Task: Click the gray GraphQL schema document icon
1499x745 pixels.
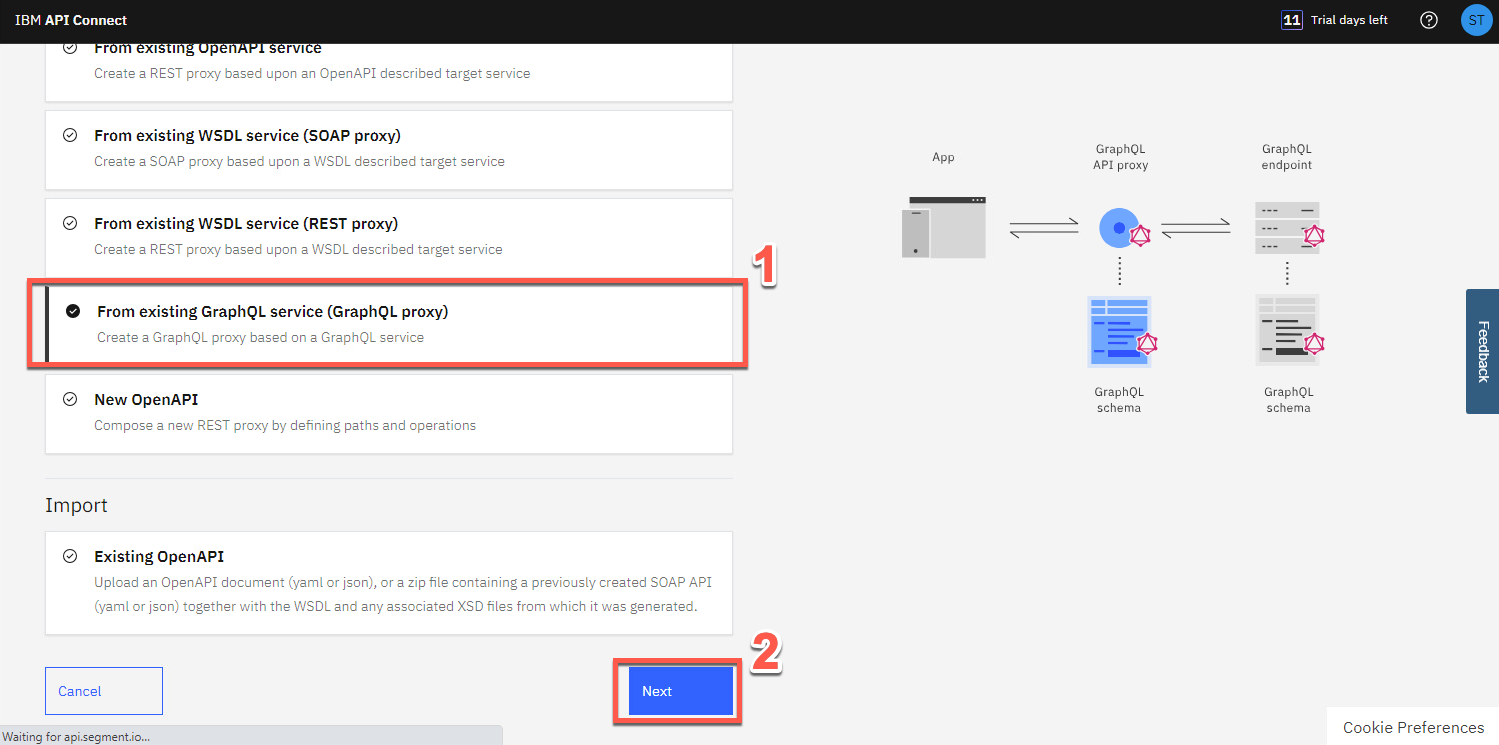Action: pos(1287,331)
